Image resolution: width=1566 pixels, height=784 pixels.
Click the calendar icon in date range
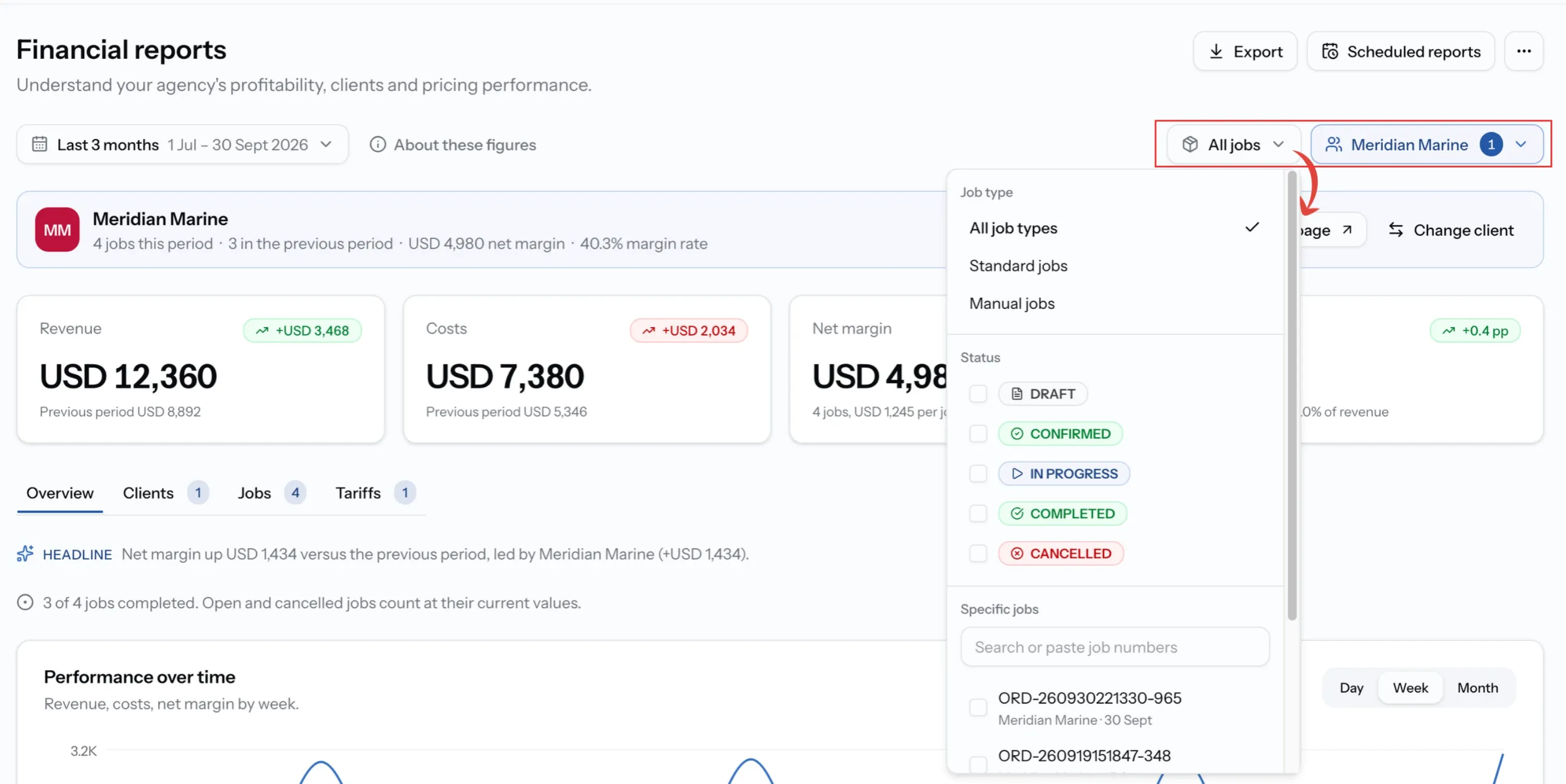tap(39, 145)
